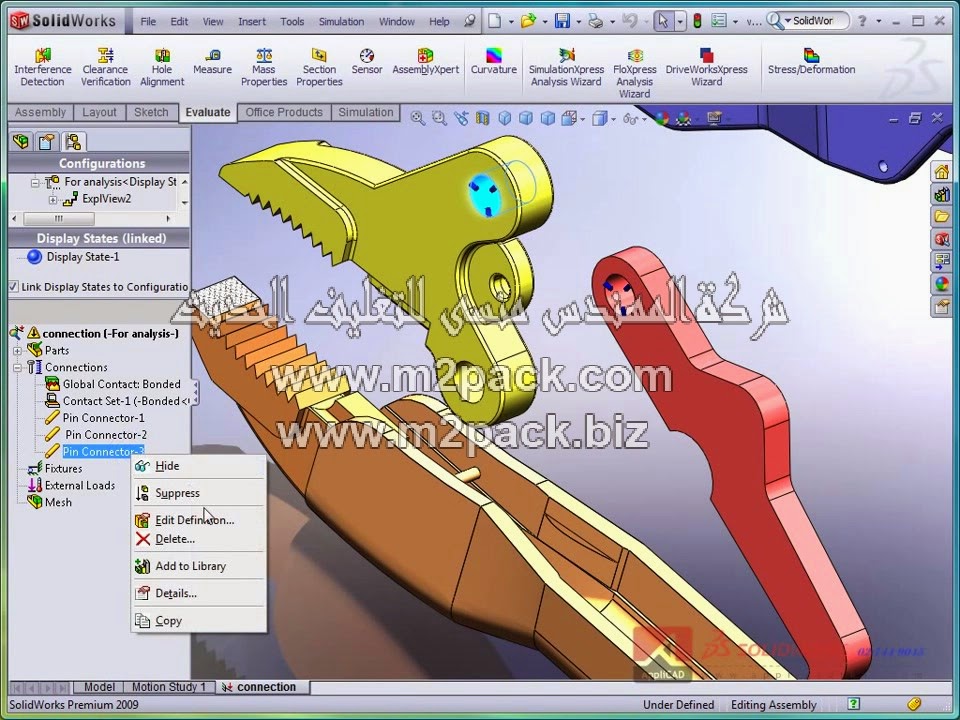The image size is (960, 720).
Task: Open the Save dropdown arrow
Action: (579, 21)
